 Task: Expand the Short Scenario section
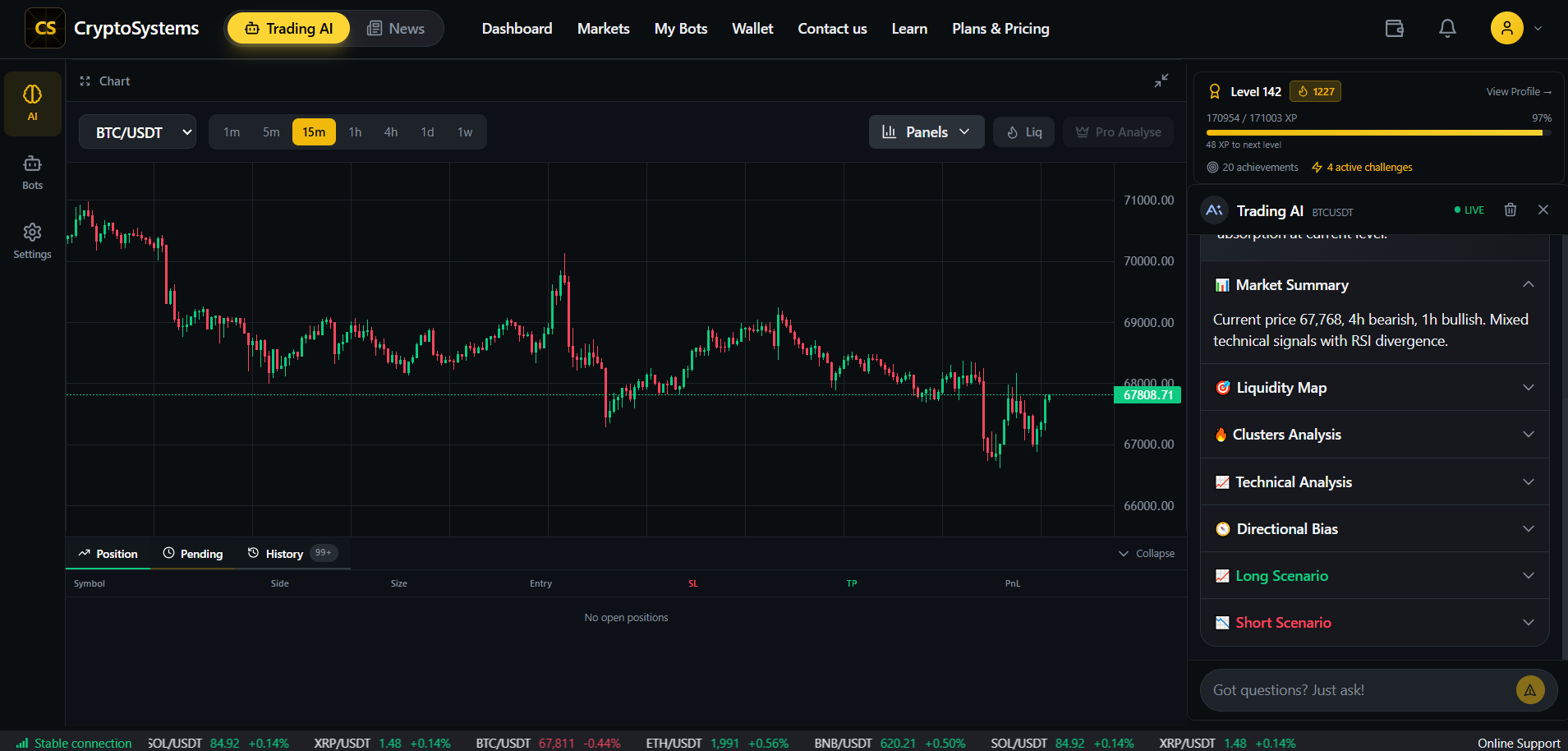point(1373,622)
